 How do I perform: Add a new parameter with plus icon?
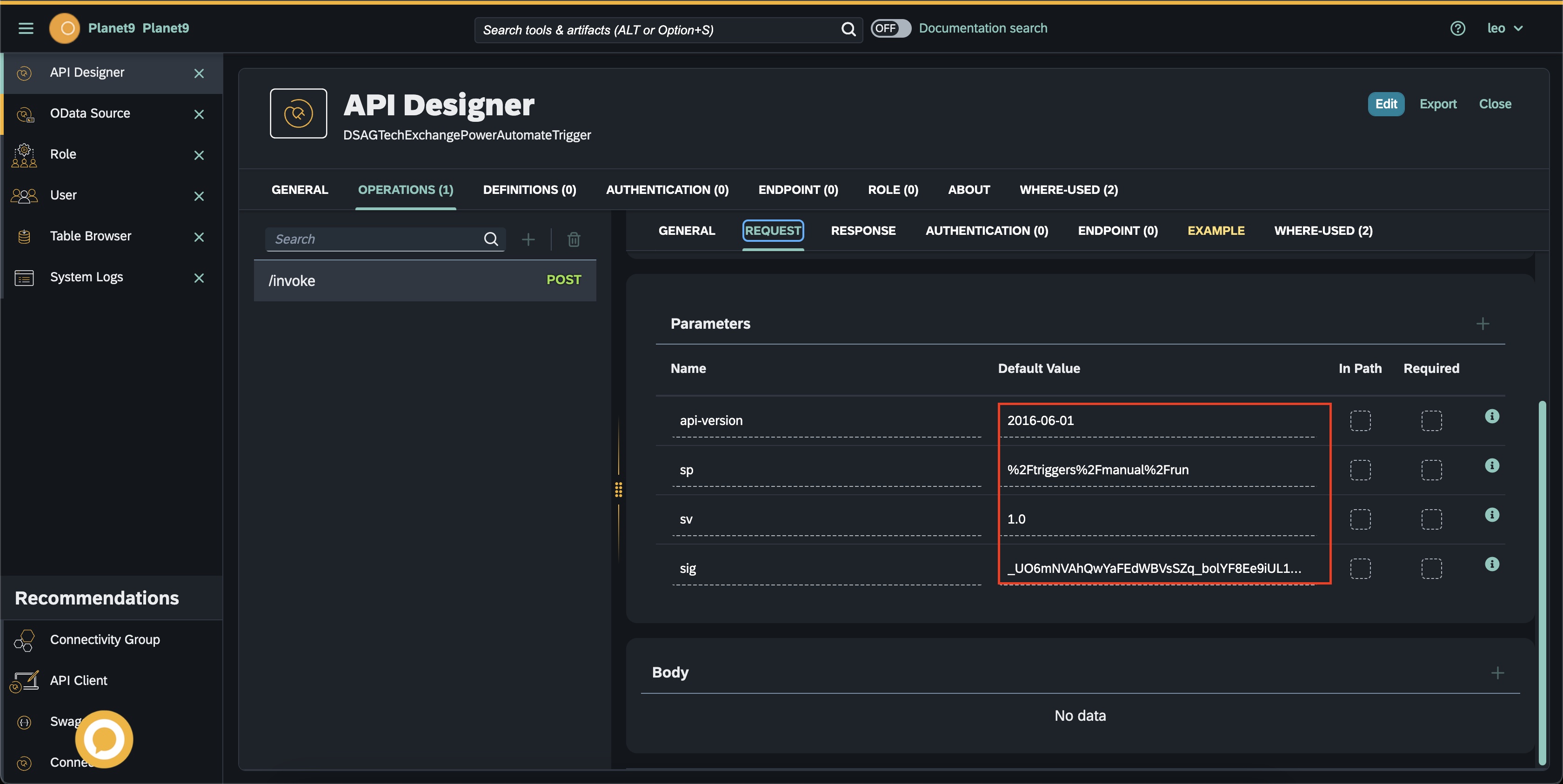[1483, 324]
